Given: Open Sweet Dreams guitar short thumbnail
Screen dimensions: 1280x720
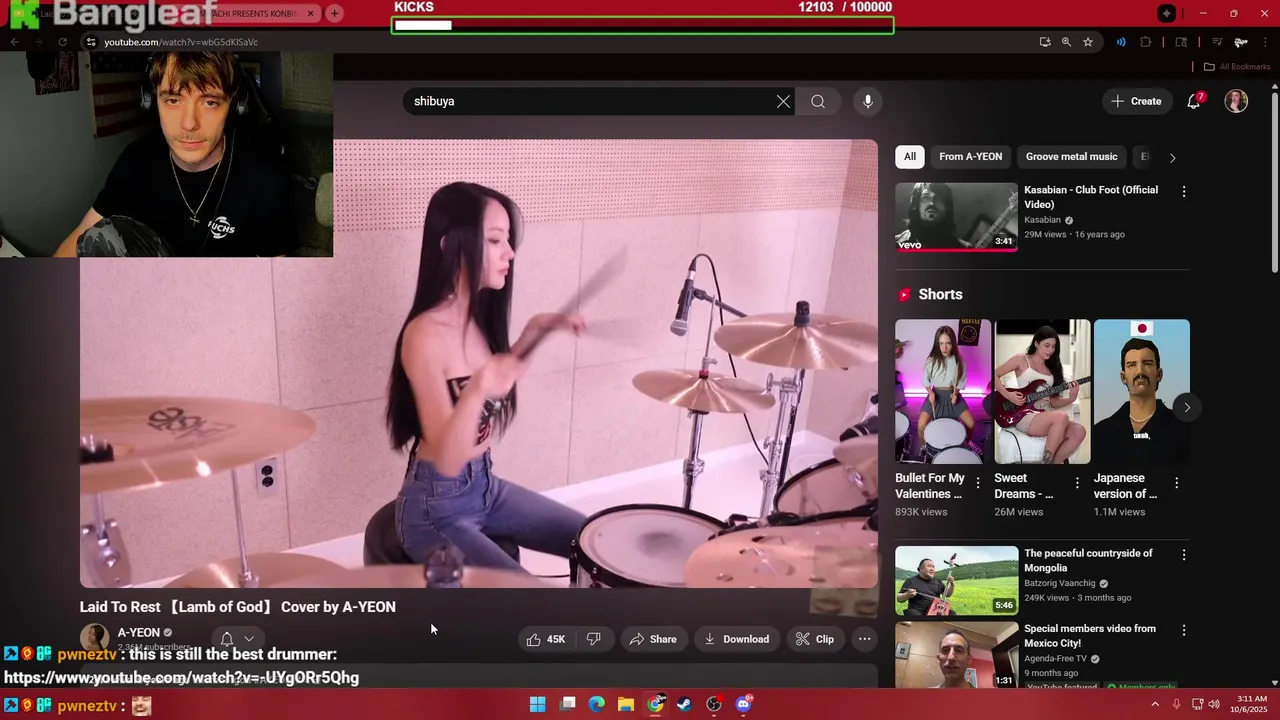Looking at the screenshot, I should (x=1042, y=391).
